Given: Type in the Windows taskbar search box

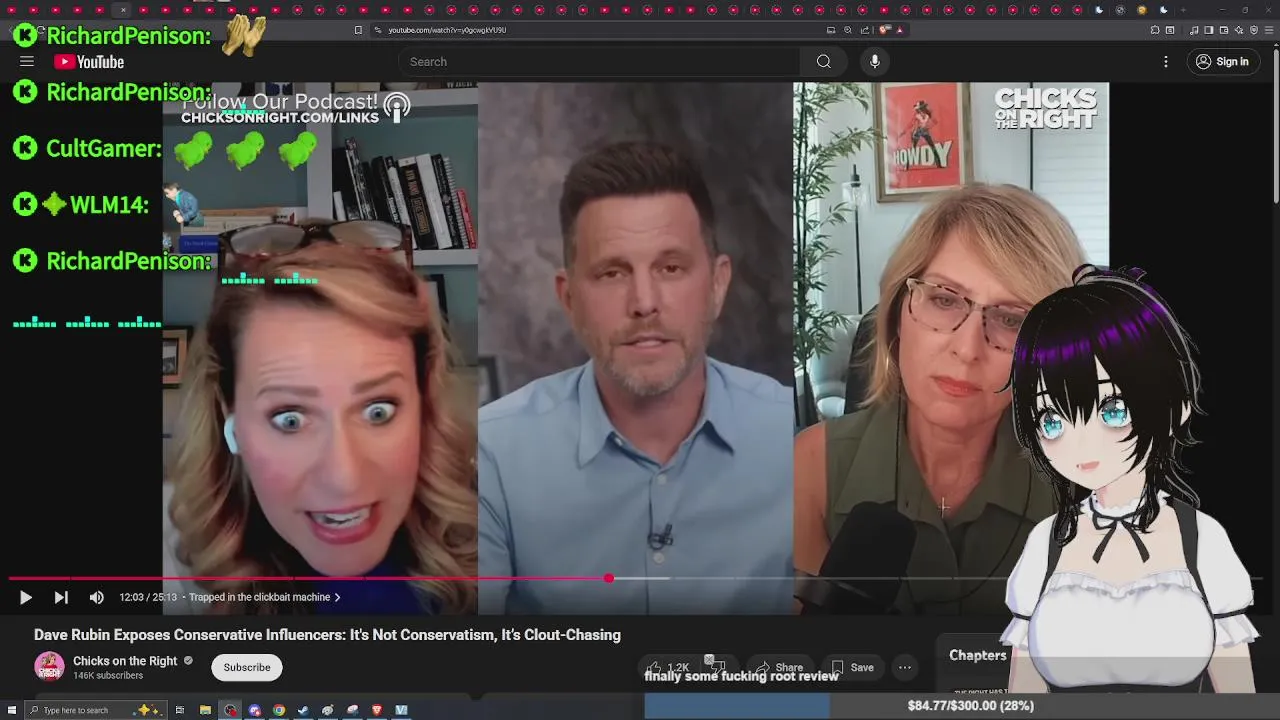Looking at the screenshot, I should (97, 710).
